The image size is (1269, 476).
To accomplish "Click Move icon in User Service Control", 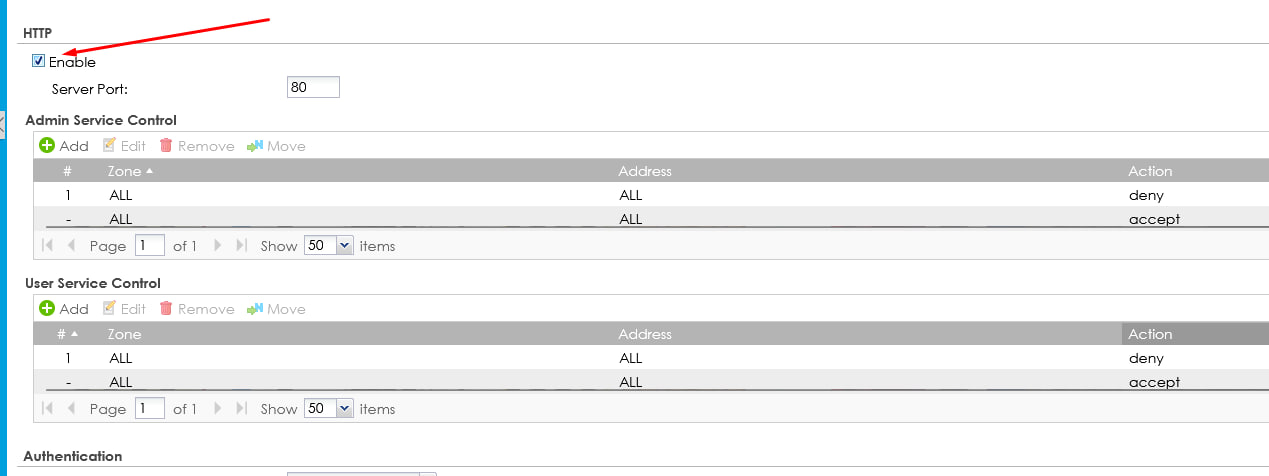I will pos(255,309).
